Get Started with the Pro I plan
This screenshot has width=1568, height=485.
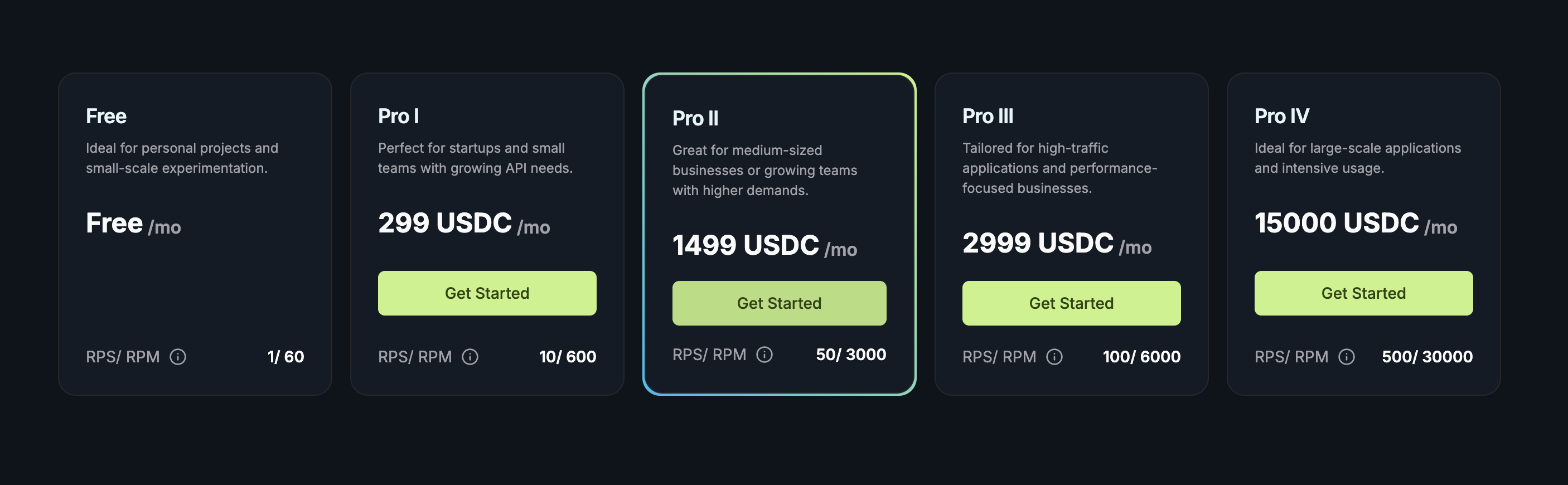tap(487, 293)
